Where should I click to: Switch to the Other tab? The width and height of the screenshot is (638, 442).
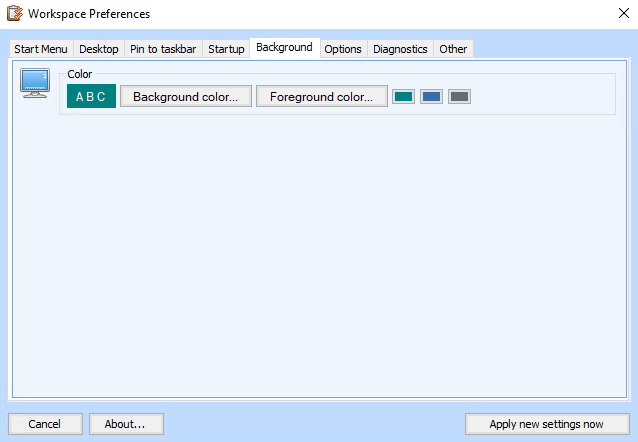click(x=453, y=49)
